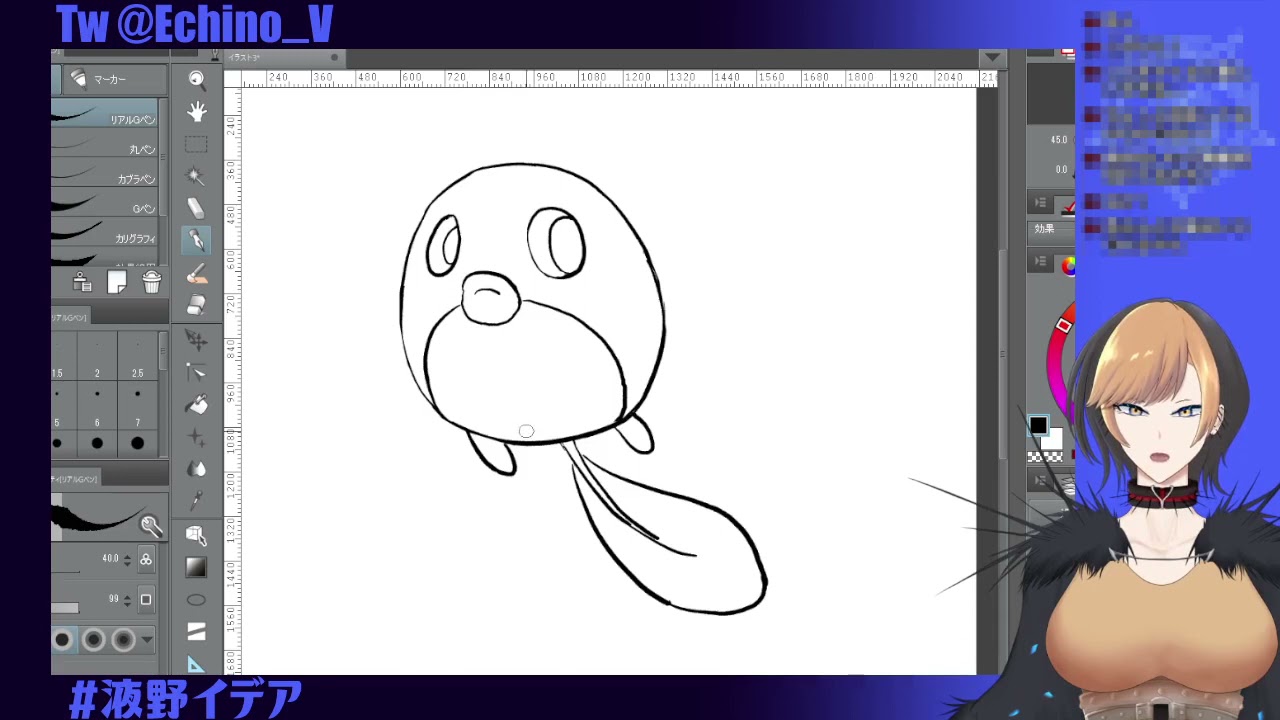This screenshot has width=1280, height=720.
Task: Select the Pen tool in toolbar
Action: (x=196, y=240)
